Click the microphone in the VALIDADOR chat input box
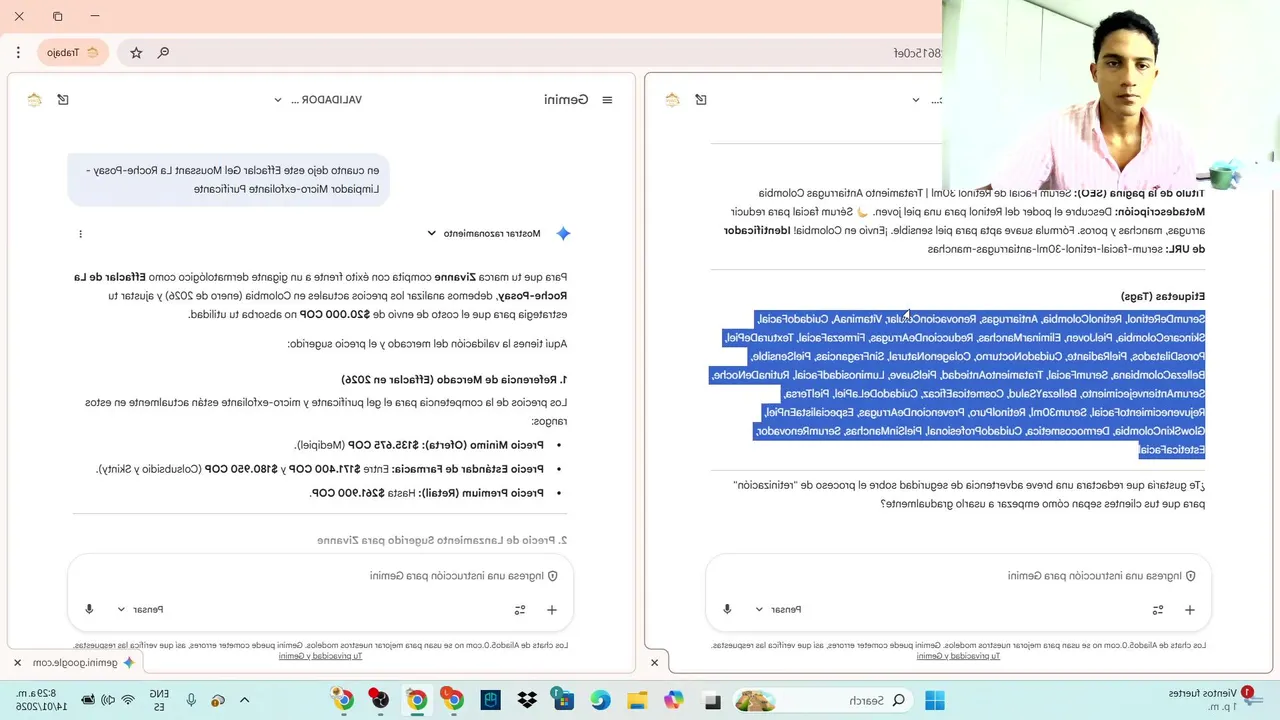Screen dimensions: 1280x720 point(89,609)
